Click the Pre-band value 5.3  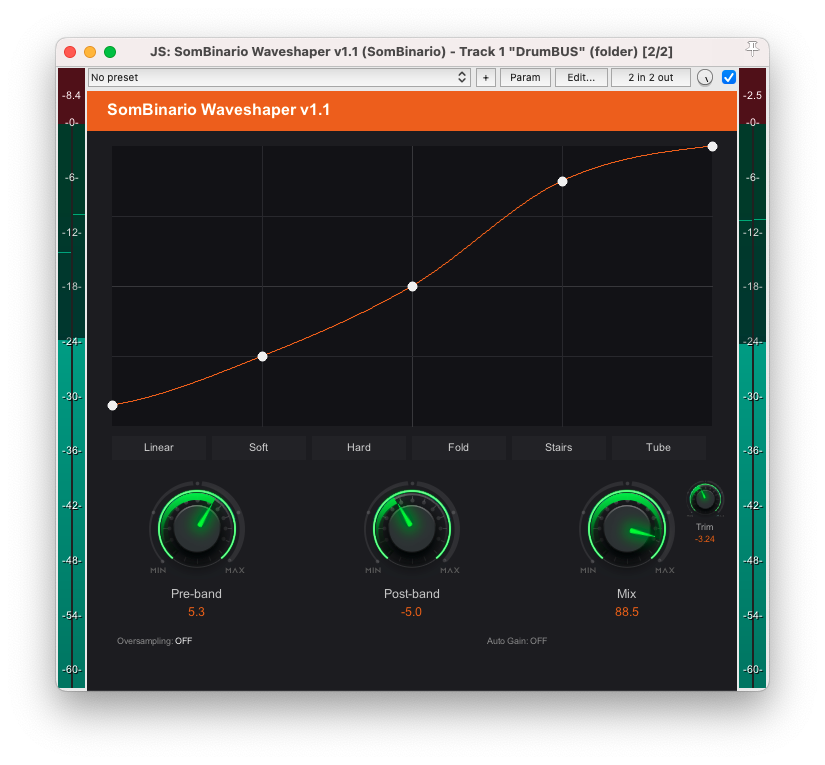pyautogui.click(x=196, y=612)
